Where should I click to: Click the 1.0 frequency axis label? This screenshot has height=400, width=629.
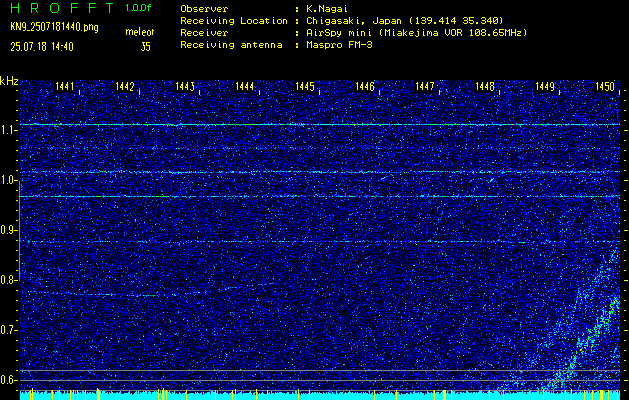[x=8, y=180]
